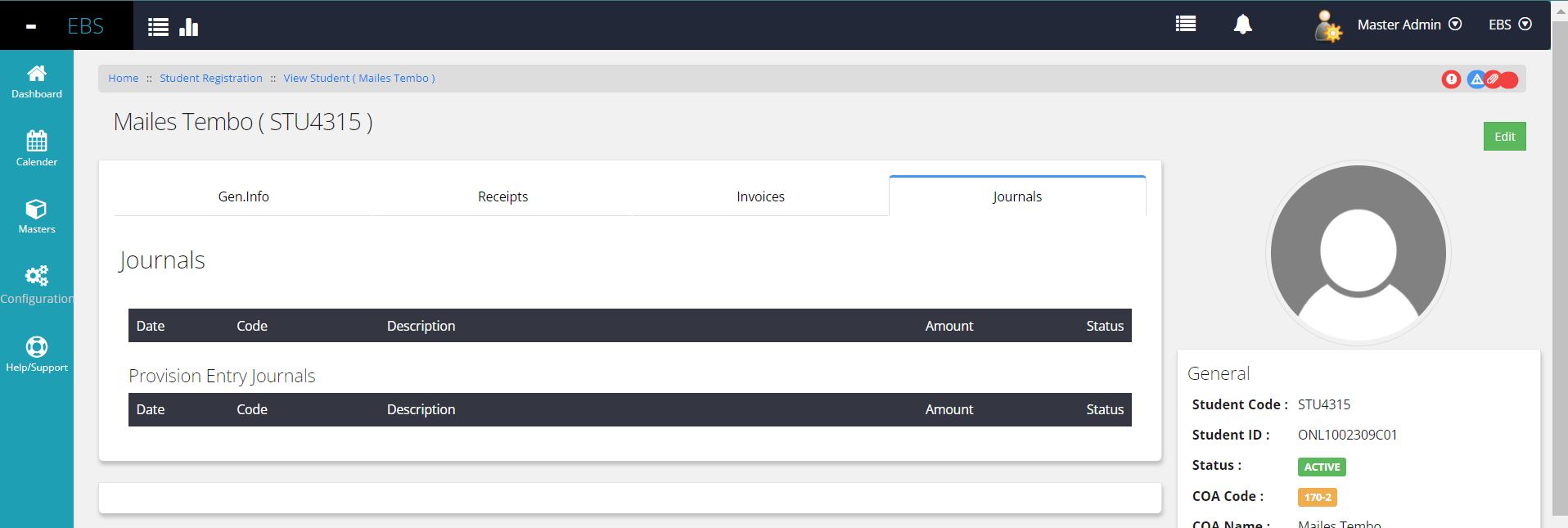Viewport: 1568px width, 528px height.
Task: Click the notifications bell icon
Action: (1242, 25)
